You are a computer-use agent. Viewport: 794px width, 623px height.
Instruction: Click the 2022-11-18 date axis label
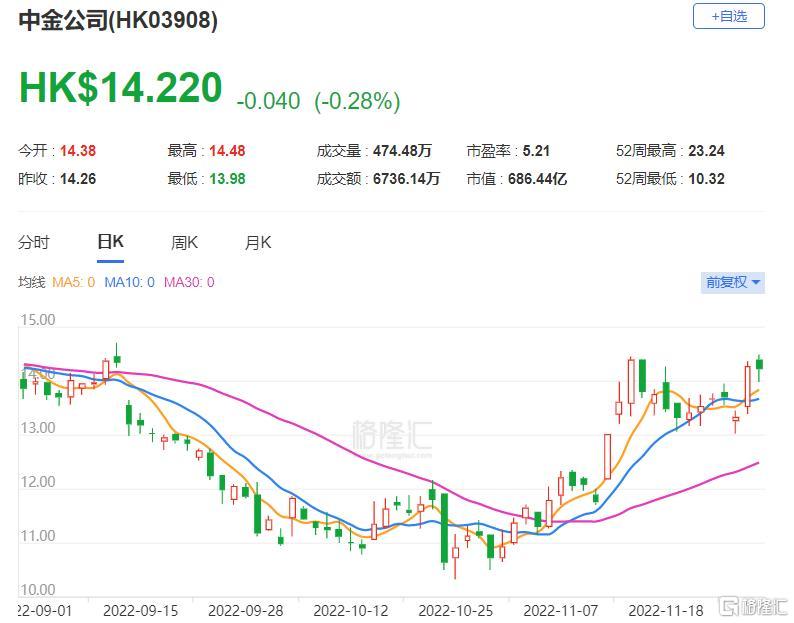pyautogui.click(x=666, y=611)
